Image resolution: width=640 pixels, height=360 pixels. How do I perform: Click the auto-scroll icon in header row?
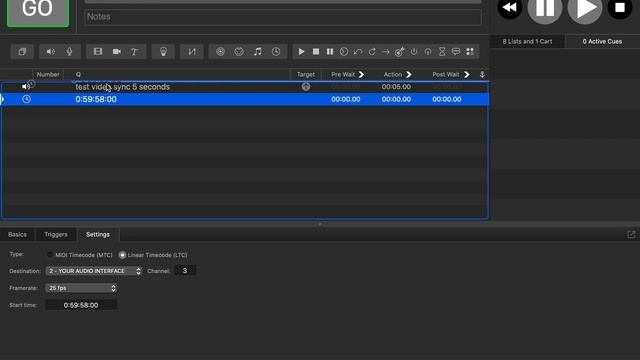(x=482, y=74)
